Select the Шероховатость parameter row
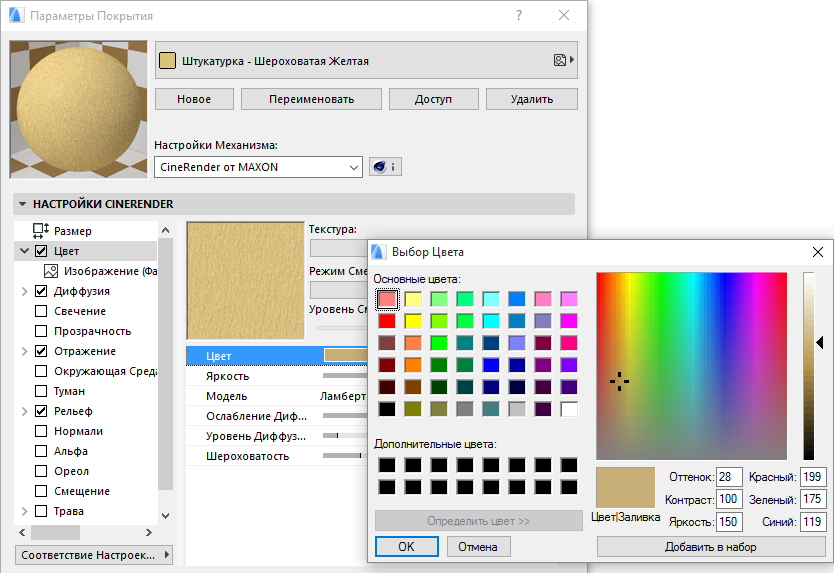 click(x=277, y=456)
